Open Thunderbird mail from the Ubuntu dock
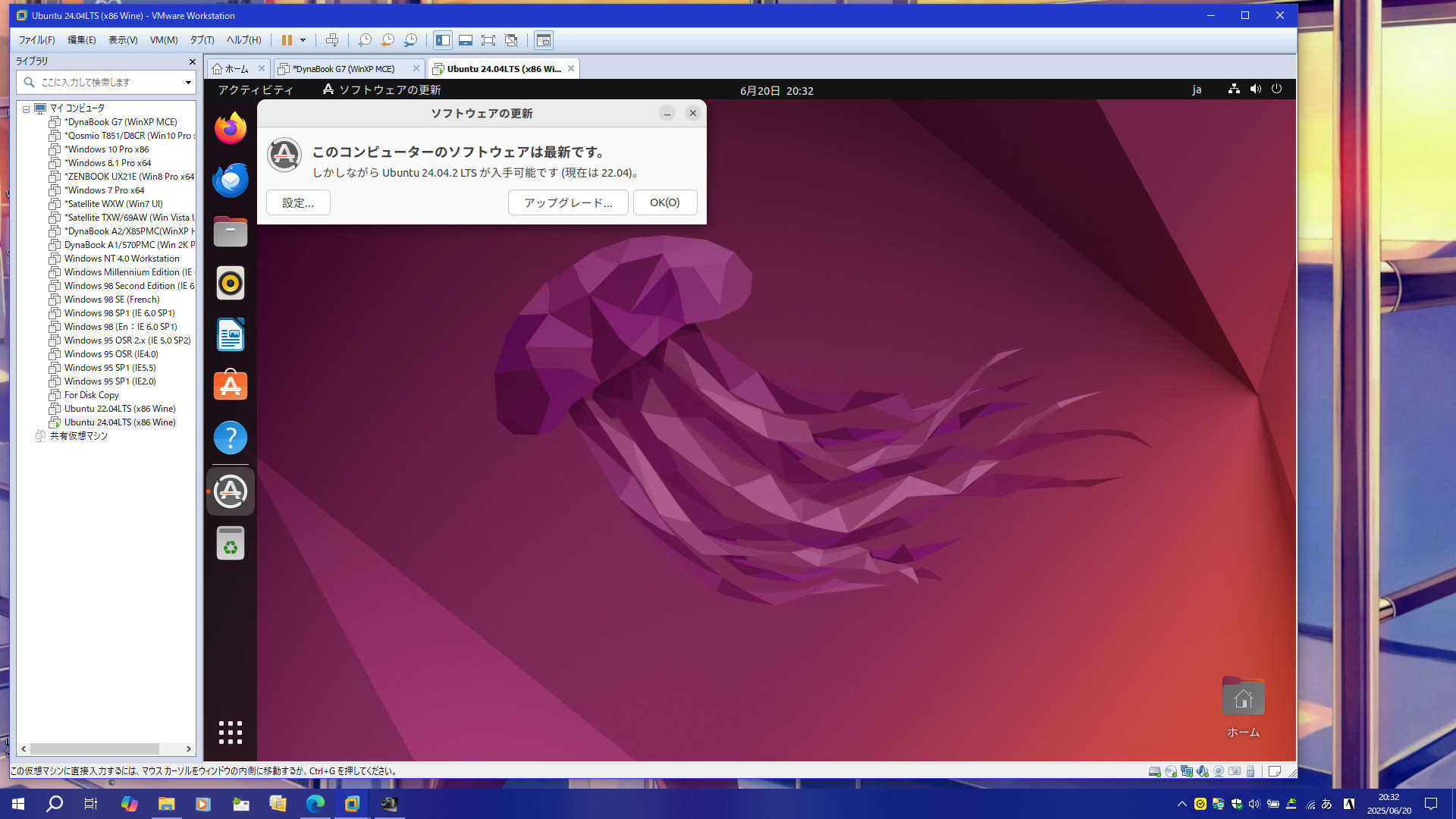This screenshot has width=1456, height=819. pos(231,180)
